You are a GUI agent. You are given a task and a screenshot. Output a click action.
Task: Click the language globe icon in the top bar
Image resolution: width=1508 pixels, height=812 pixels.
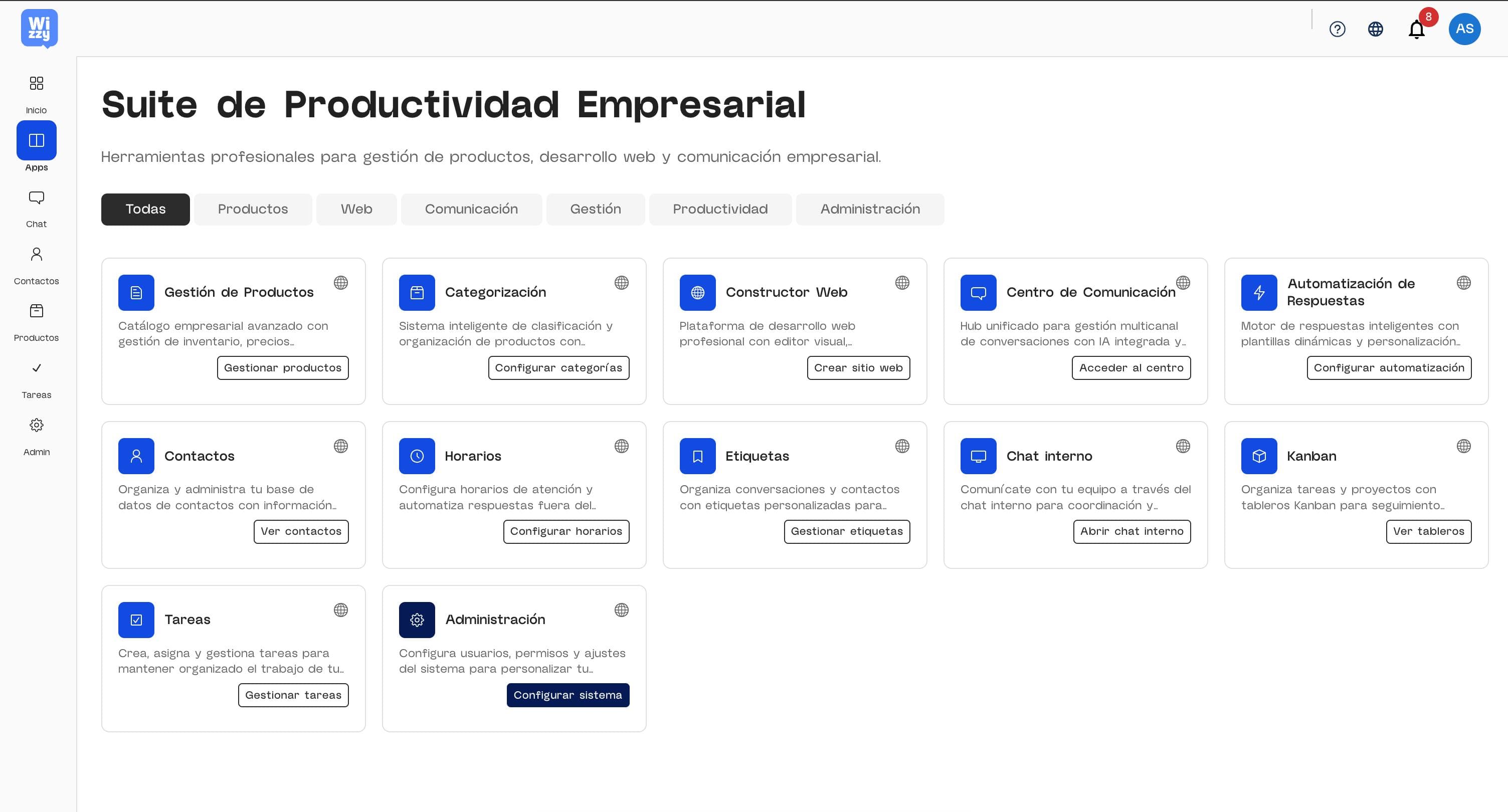pyautogui.click(x=1376, y=29)
